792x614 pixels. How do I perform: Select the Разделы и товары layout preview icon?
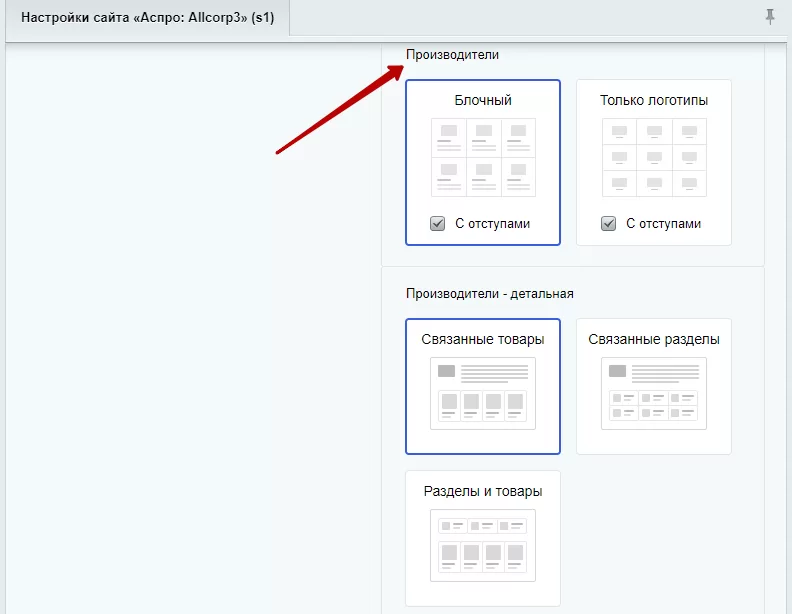pyautogui.click(x=483, y=545)
